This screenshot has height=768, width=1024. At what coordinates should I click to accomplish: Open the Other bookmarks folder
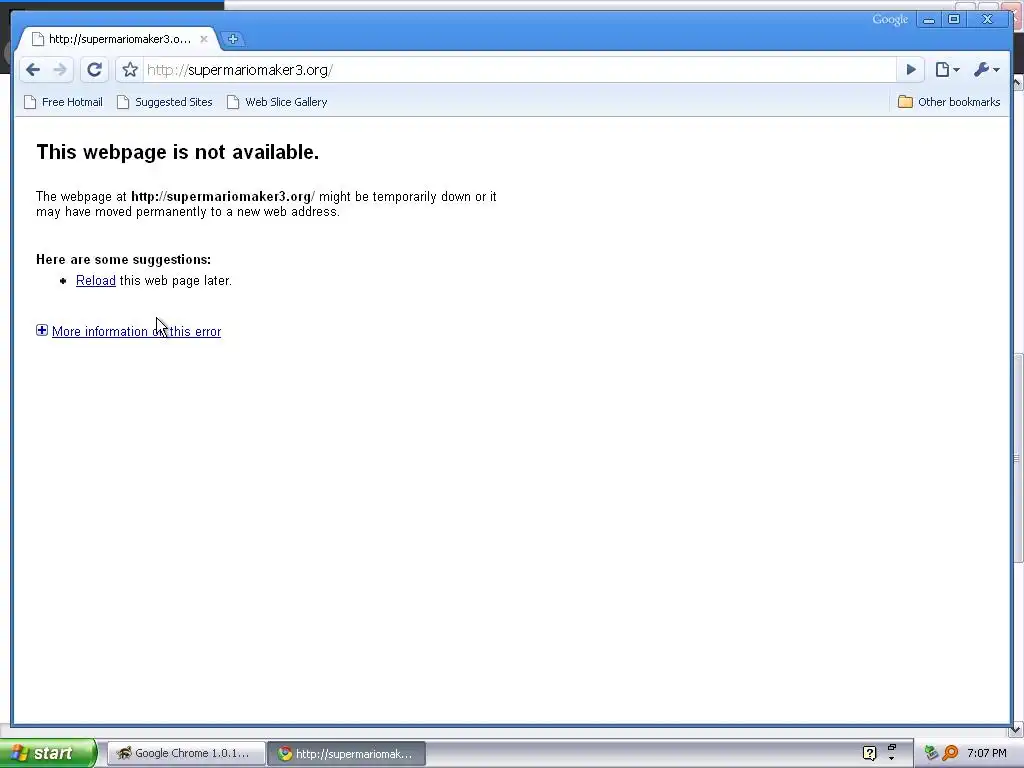point(949,102)
